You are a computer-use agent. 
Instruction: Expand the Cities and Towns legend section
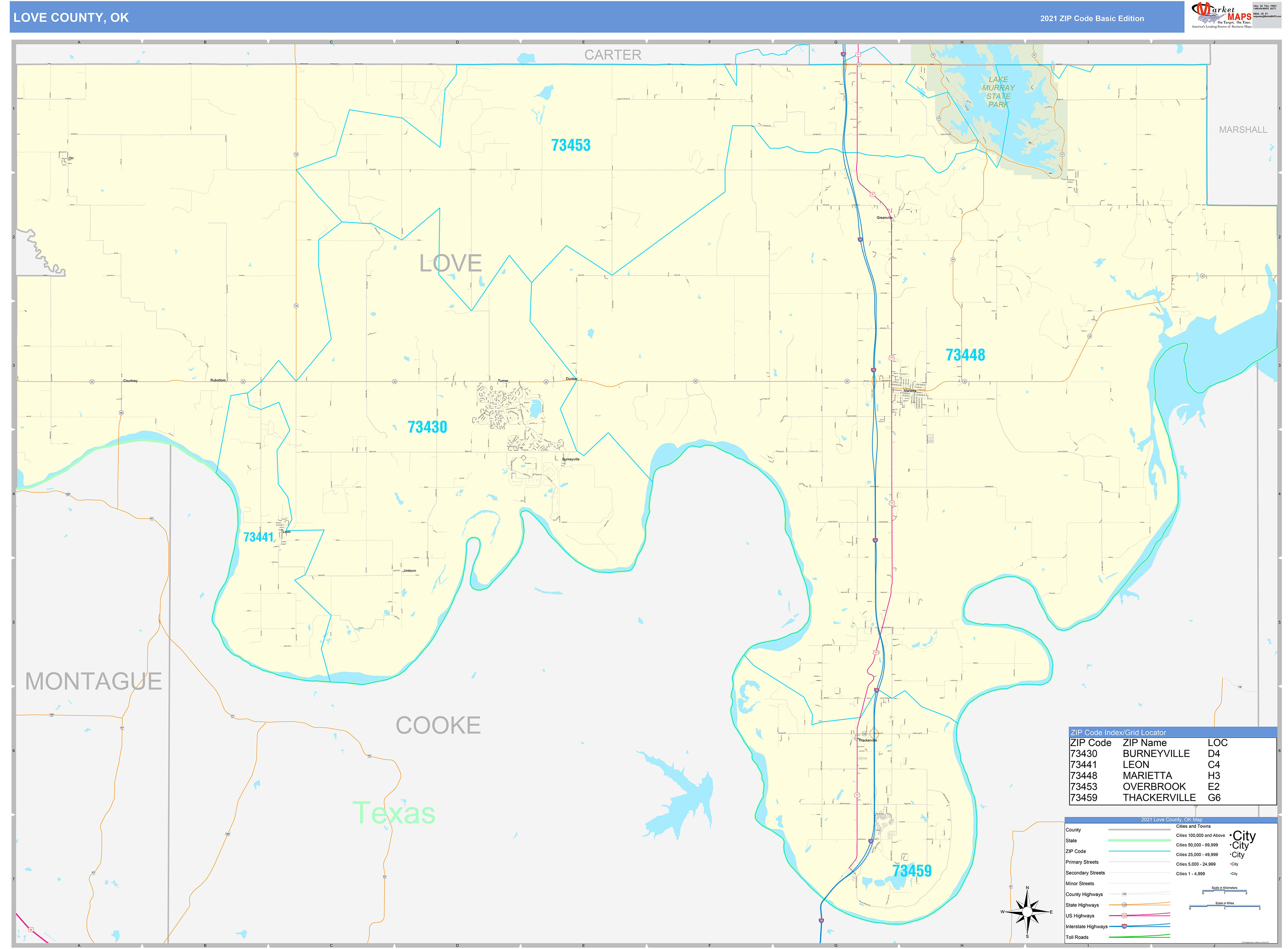tap(1194, 826)
